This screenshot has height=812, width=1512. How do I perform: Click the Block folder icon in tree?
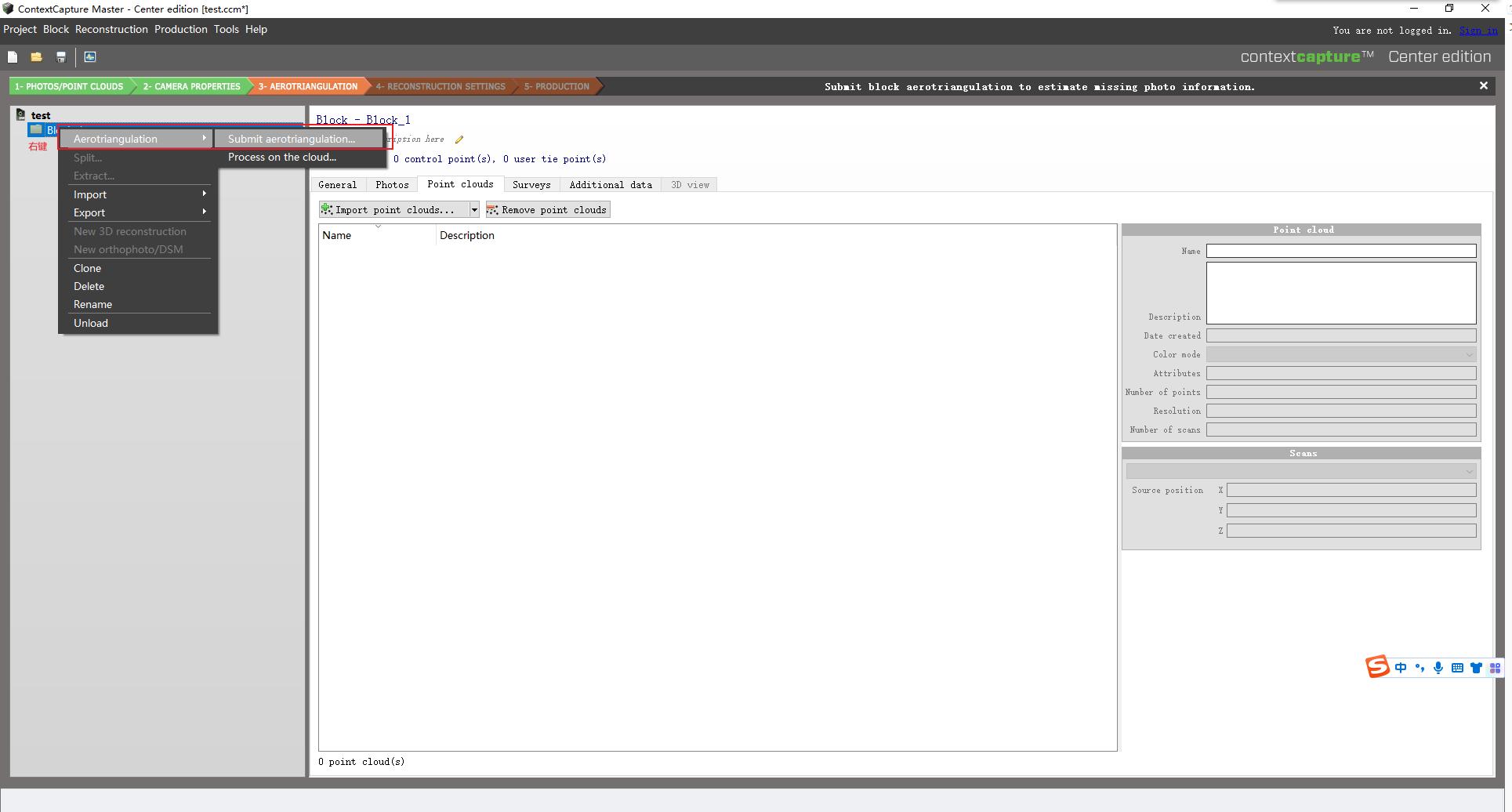tap(36, 129)
